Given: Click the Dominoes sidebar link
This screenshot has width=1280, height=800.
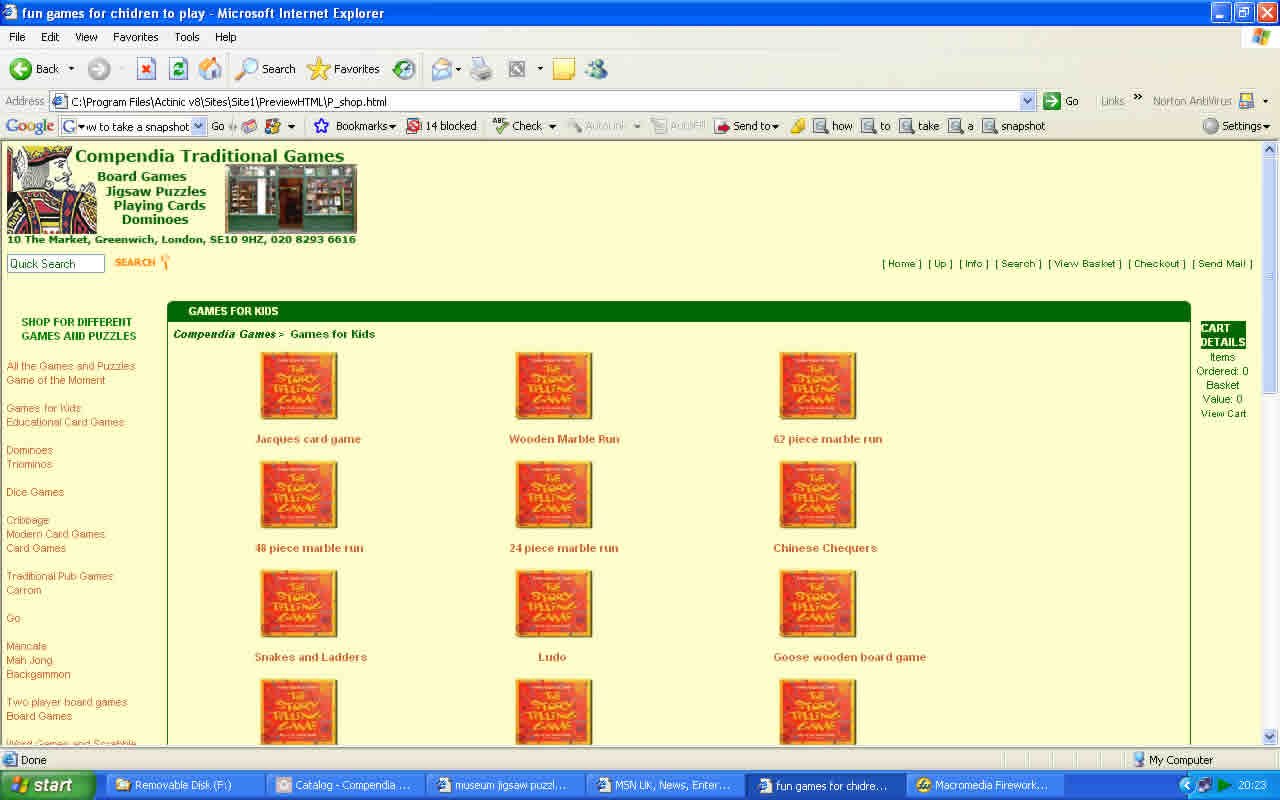Looking at the screenshot, I should (x=30, y=450).
